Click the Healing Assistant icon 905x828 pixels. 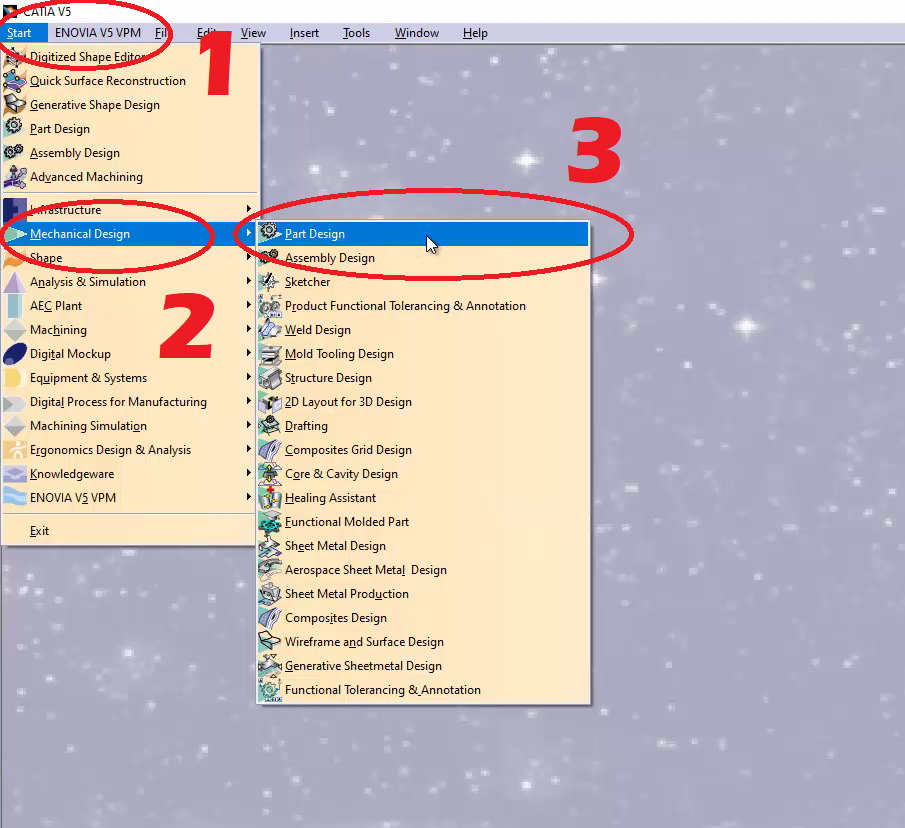[x=269, y=498]
